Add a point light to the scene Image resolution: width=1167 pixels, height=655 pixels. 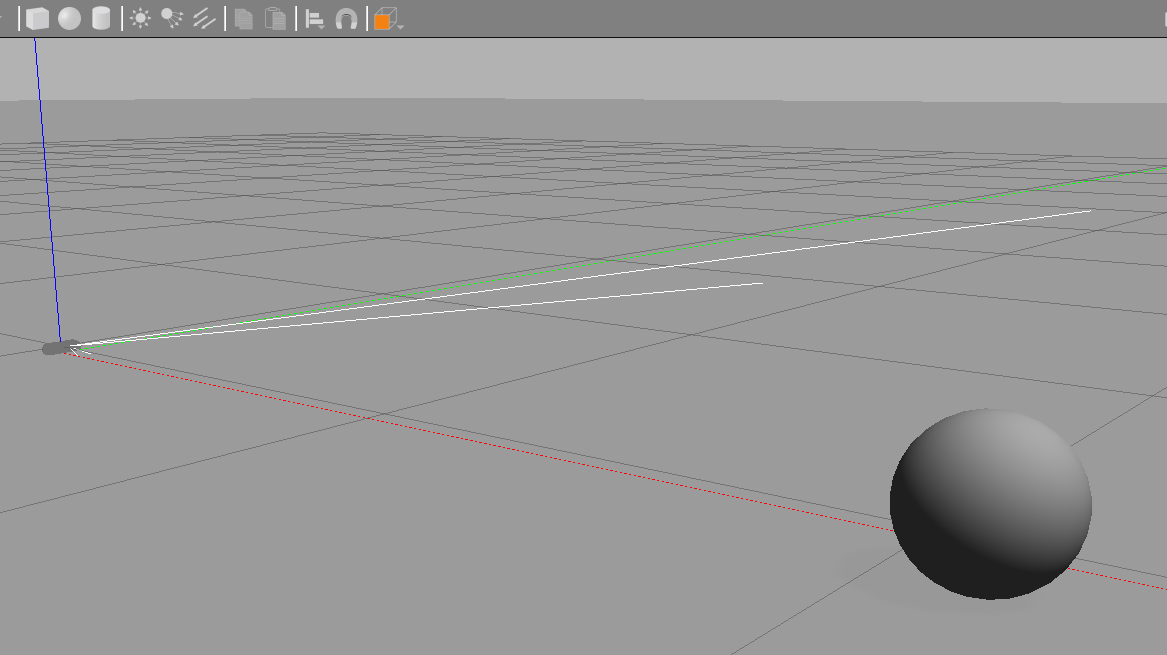[x=140, y=19]
